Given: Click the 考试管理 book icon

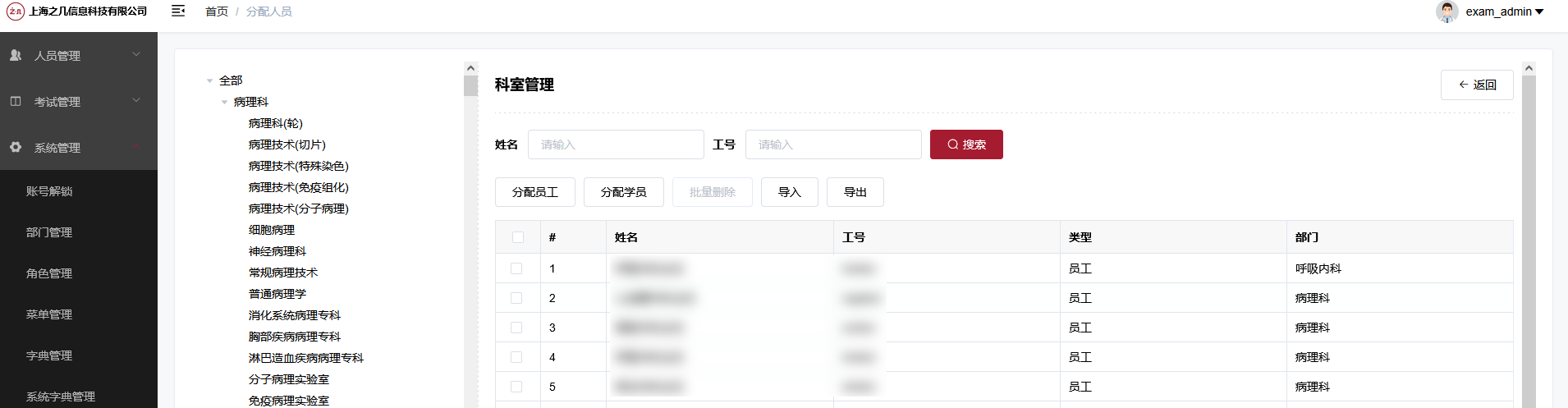Looking at the screenshot, I should click(16, 101).
